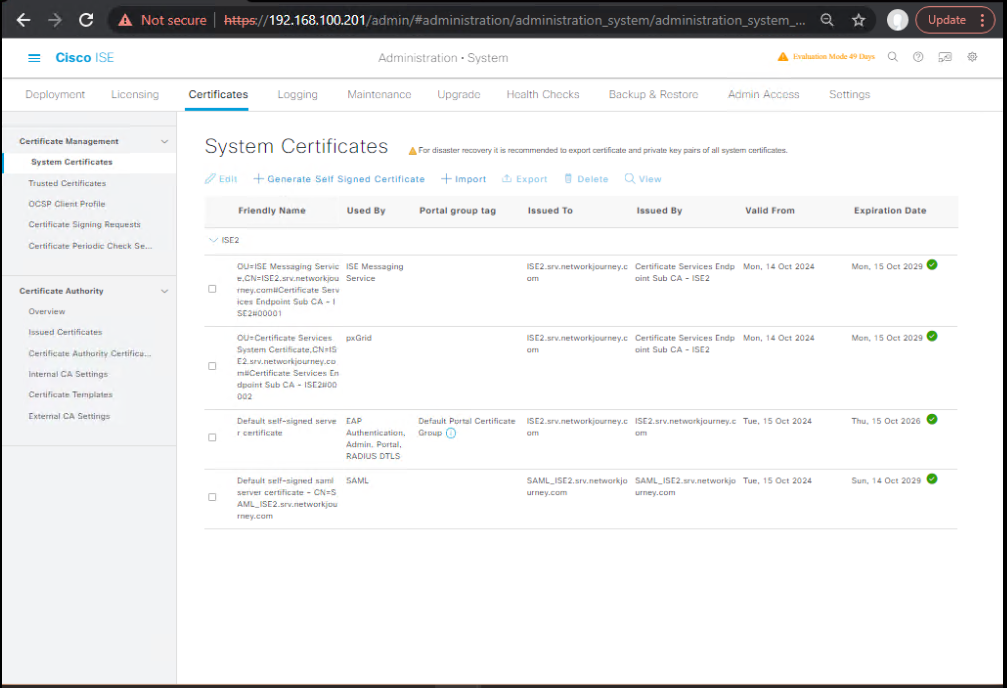This screenshot has height=688, width=1007.
Task: Open Certificate Templates in the sidebar
Action: pyautogui.click(x=71, y=394)
